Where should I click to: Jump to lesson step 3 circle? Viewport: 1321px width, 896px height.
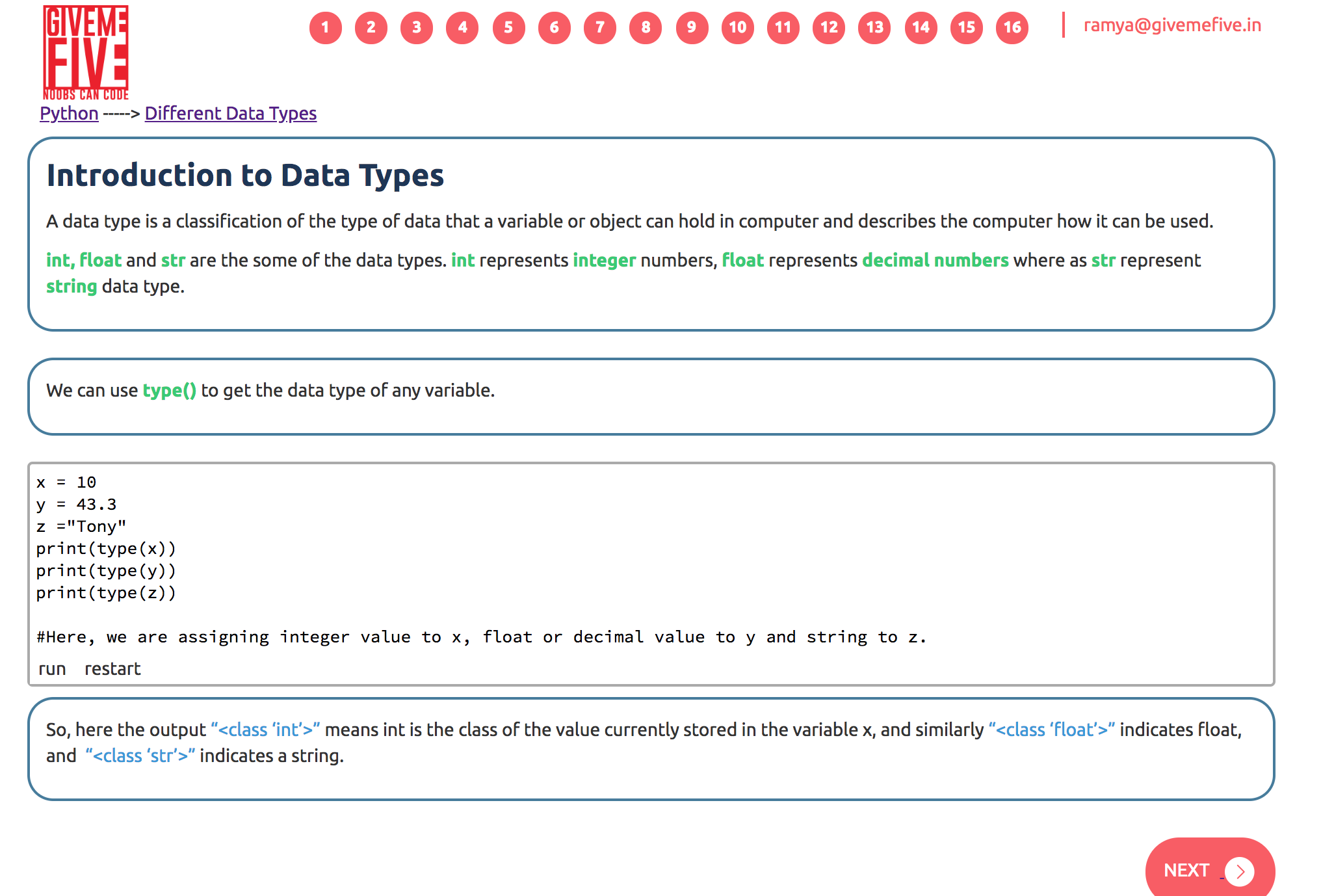click(417, 28)
